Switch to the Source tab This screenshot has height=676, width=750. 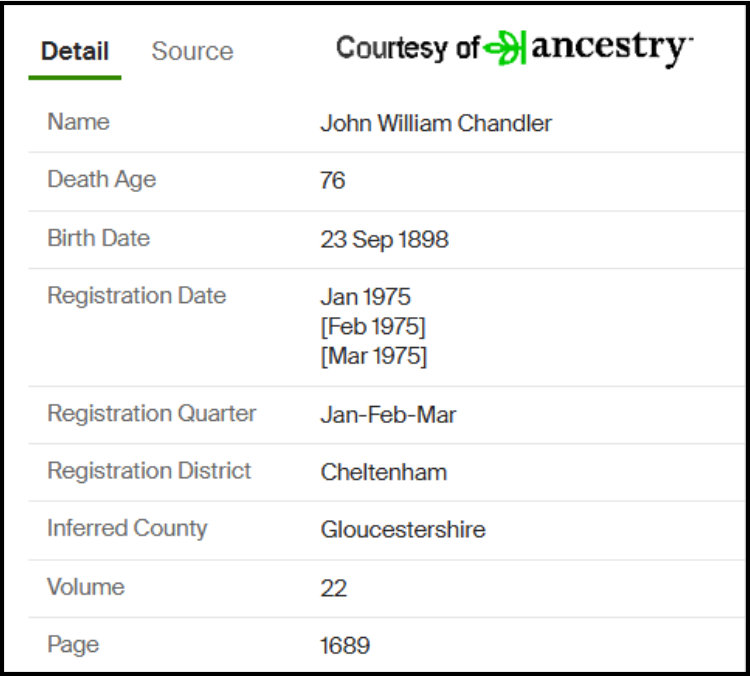click(x=192, y=52)
